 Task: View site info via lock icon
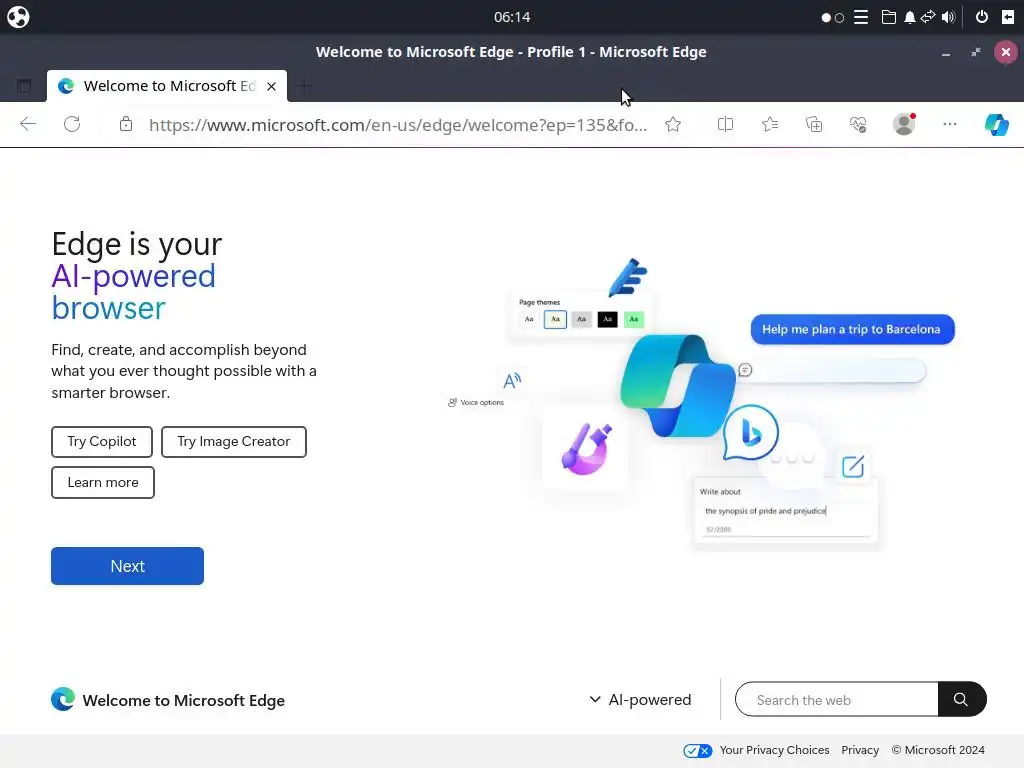click(126, 124)
